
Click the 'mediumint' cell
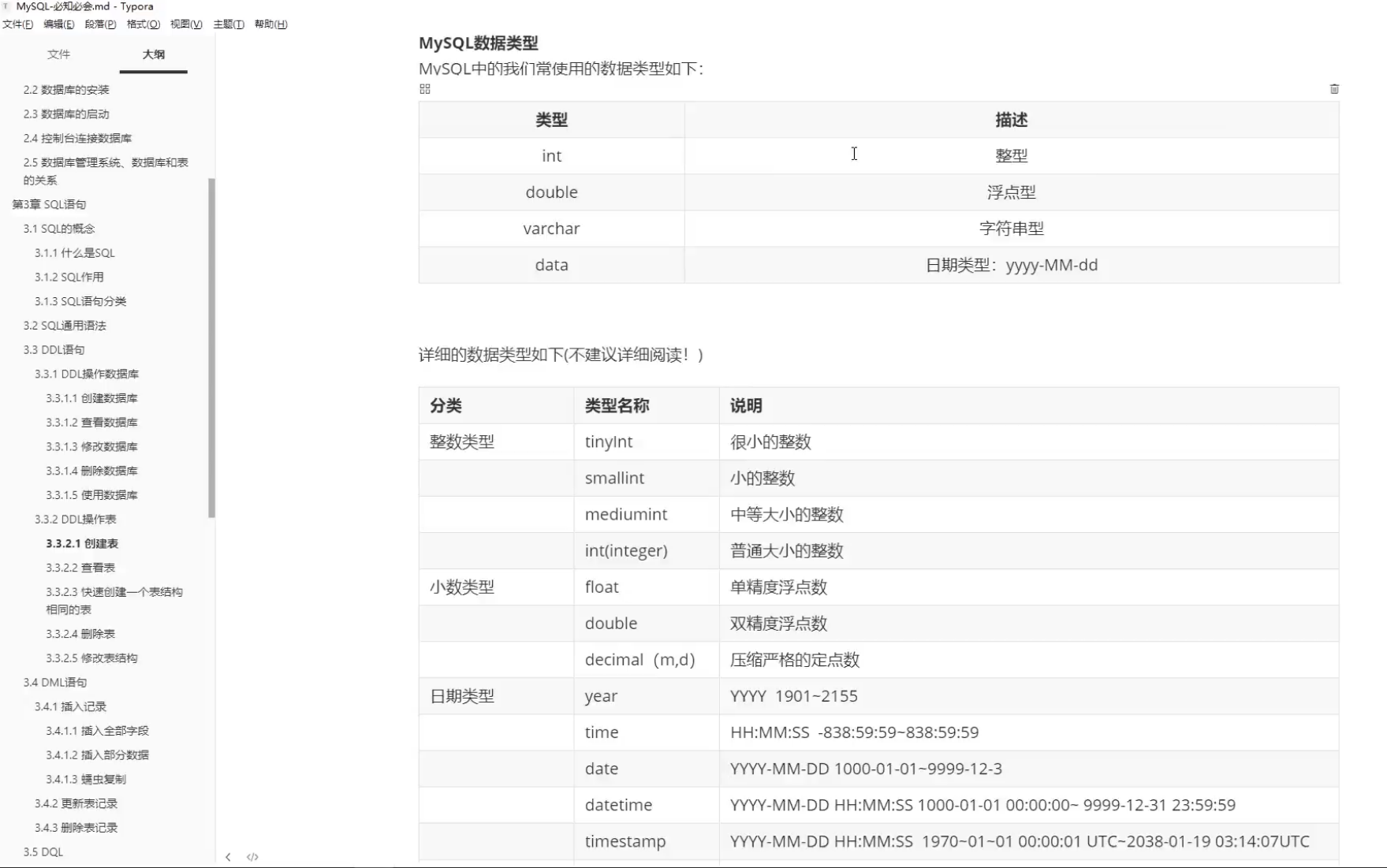pos(646,515)
